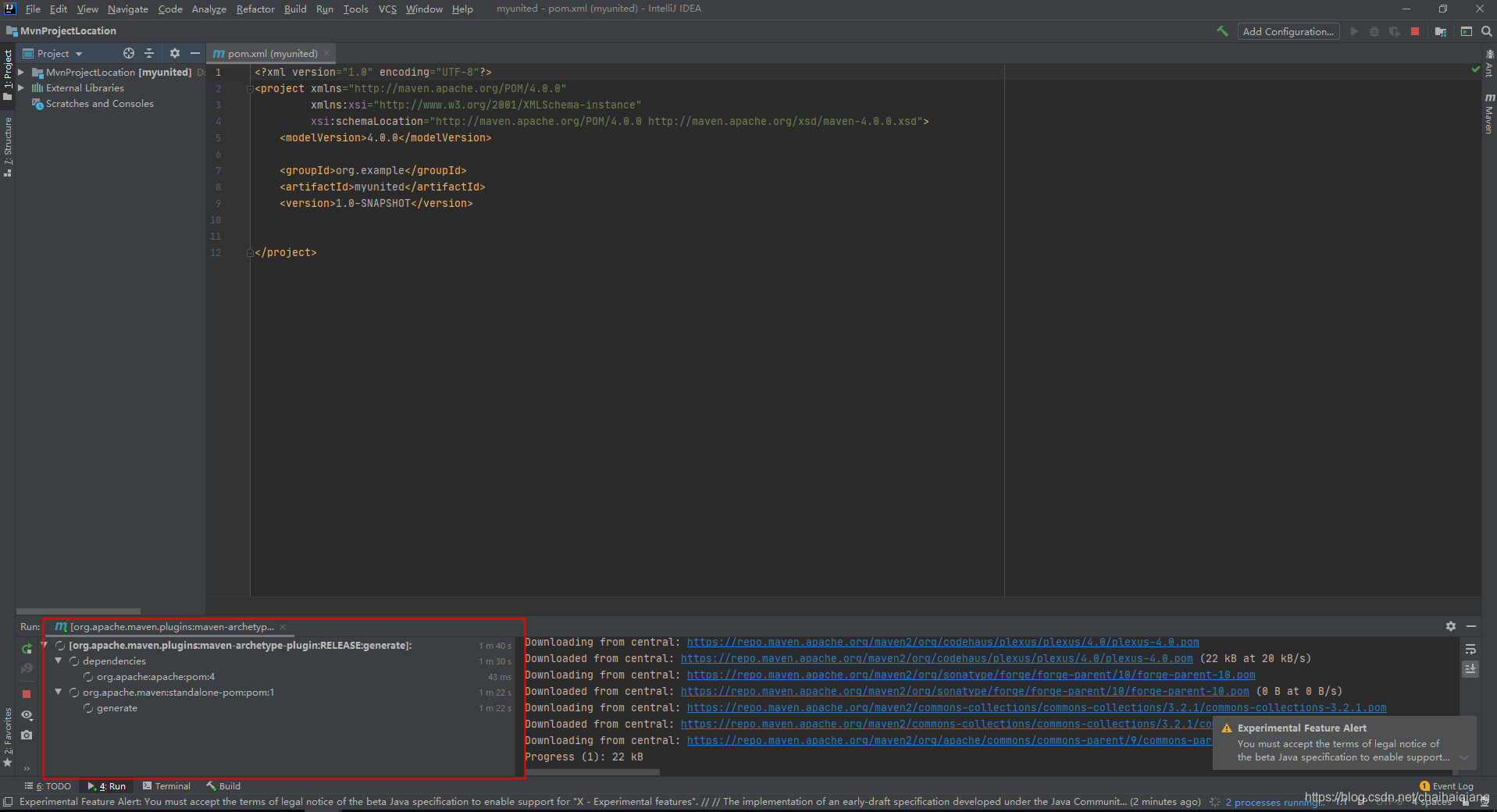The height and width of the screenshot is (812, 1497).
Task: Open the Navigate menu
Action: pos(128,9)
